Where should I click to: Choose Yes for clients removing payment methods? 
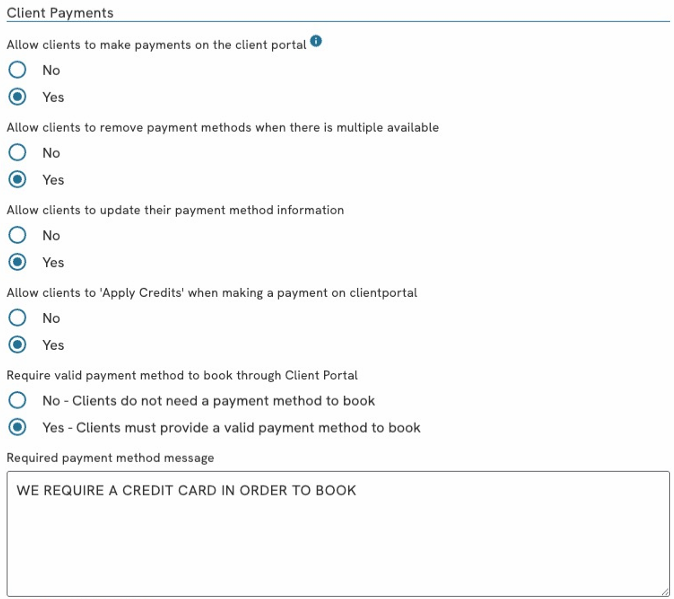point(16,180)
